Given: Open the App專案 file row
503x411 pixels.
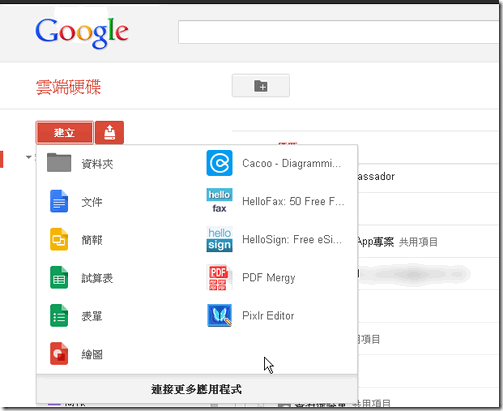Looking at the screenshot, I should coord(429,242).
